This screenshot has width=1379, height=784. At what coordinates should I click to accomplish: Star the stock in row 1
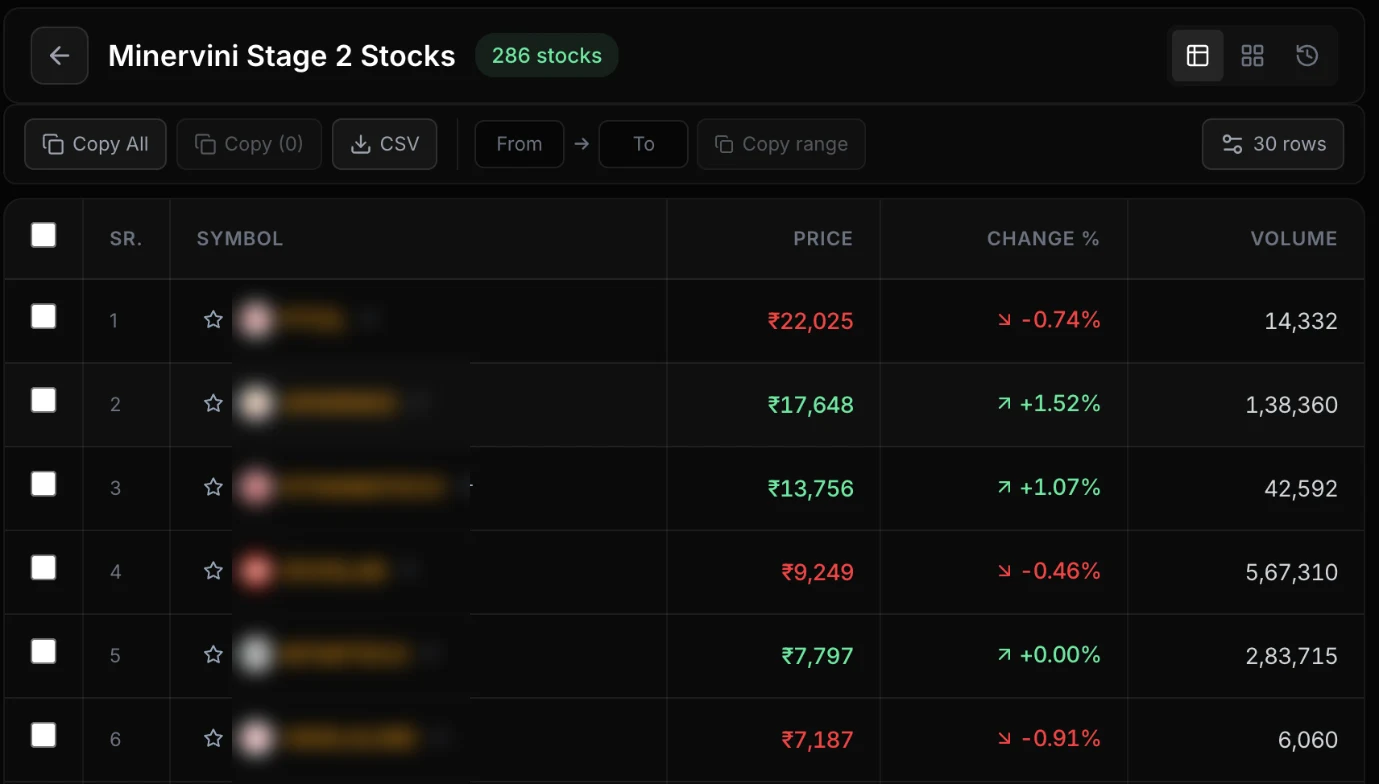(213, 320)
